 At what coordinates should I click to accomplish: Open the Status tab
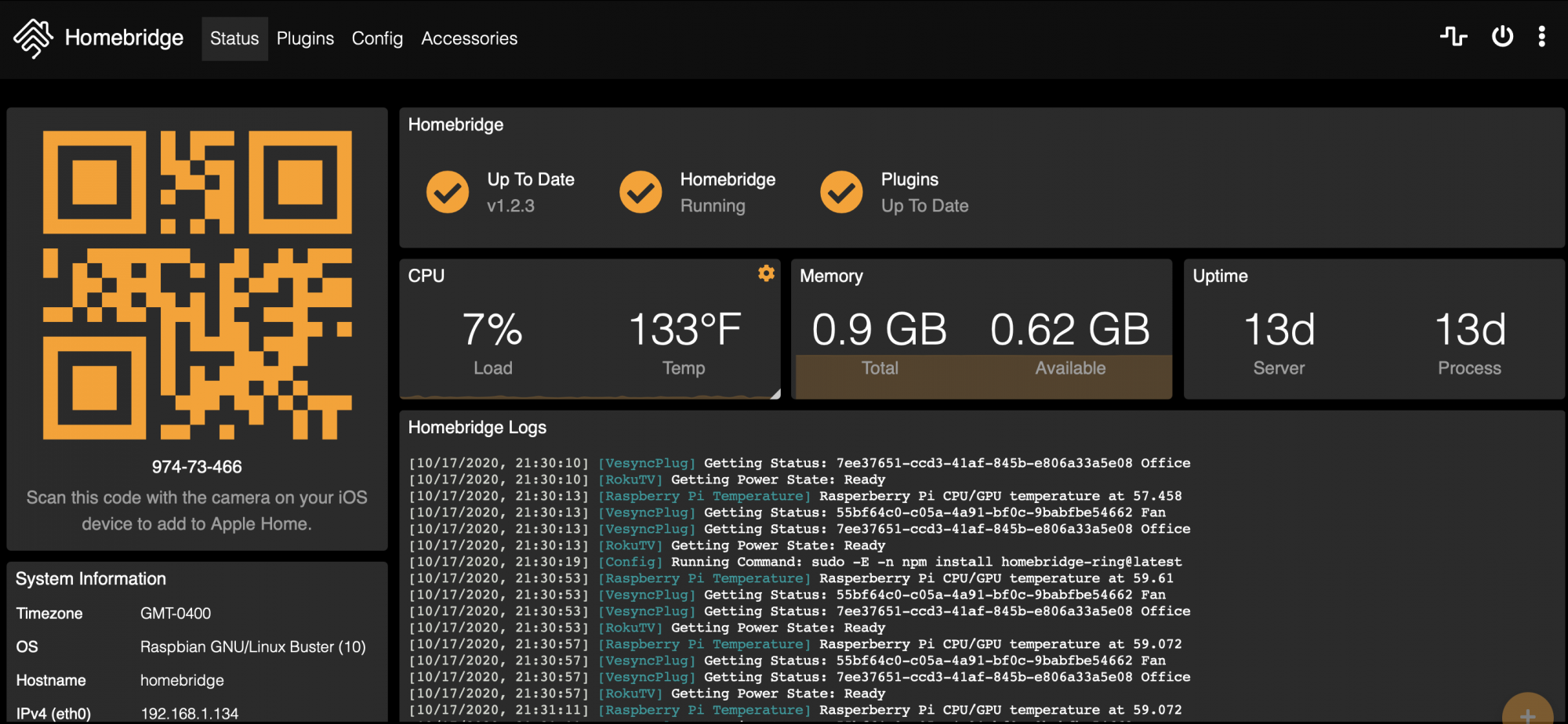(234, 38)
